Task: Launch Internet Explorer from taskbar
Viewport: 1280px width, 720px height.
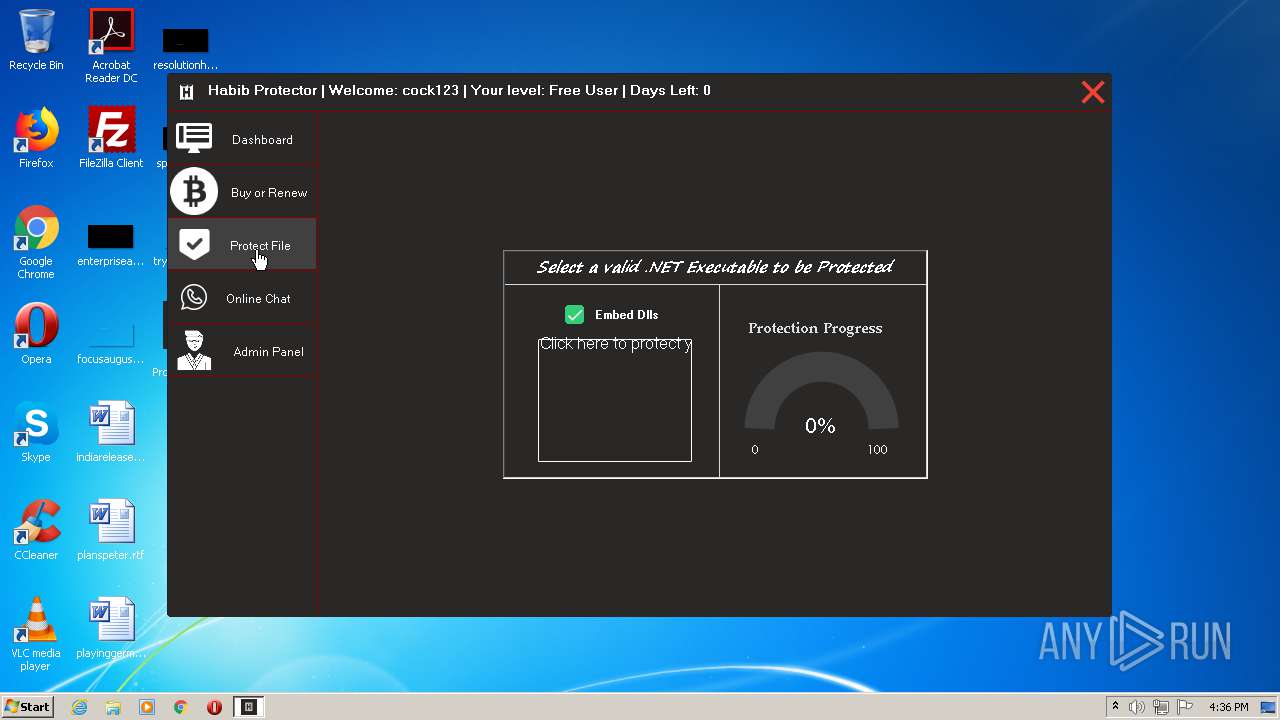Action: [x=80, y=707]
